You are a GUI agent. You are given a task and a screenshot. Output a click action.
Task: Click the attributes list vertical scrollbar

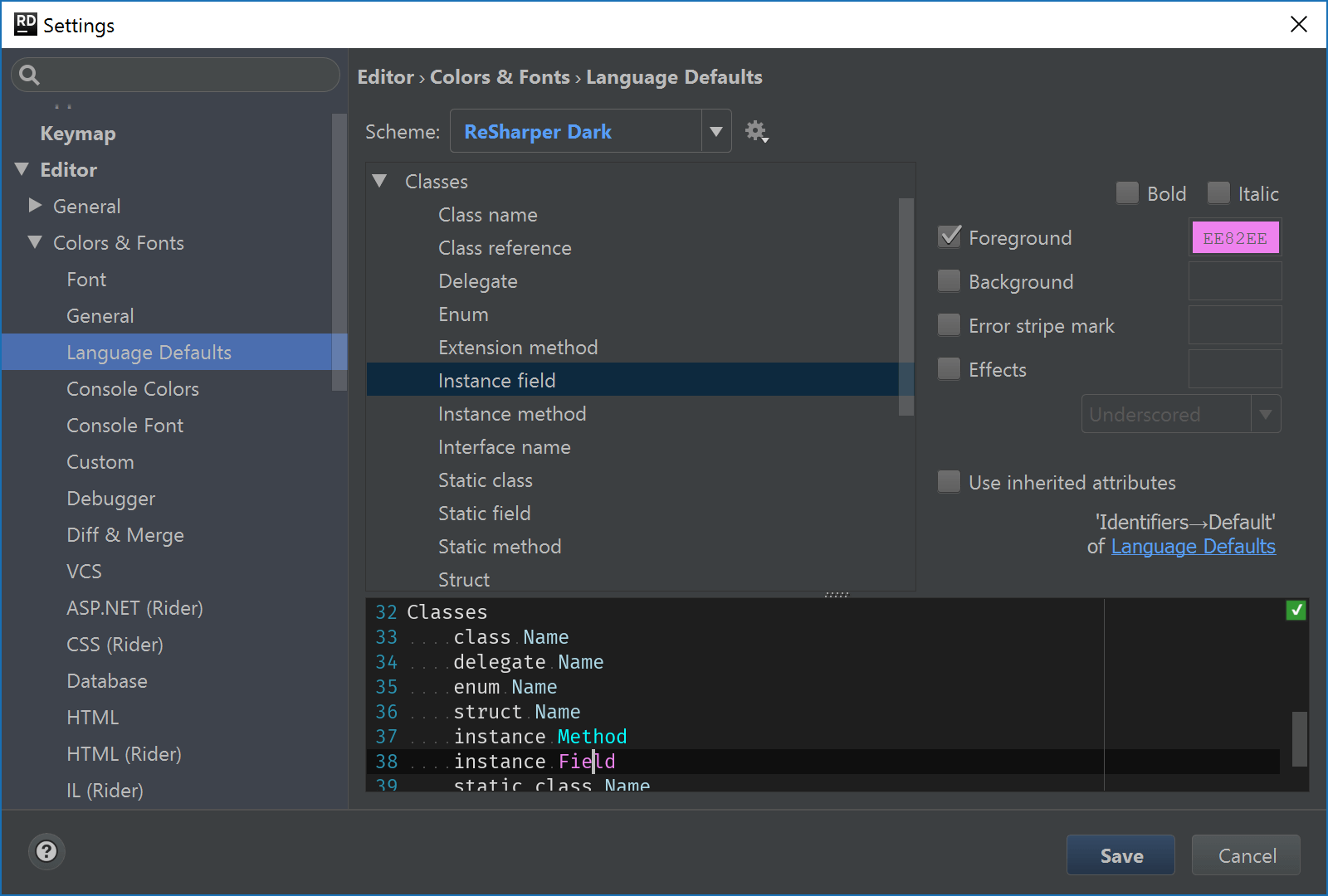[906, 307]
